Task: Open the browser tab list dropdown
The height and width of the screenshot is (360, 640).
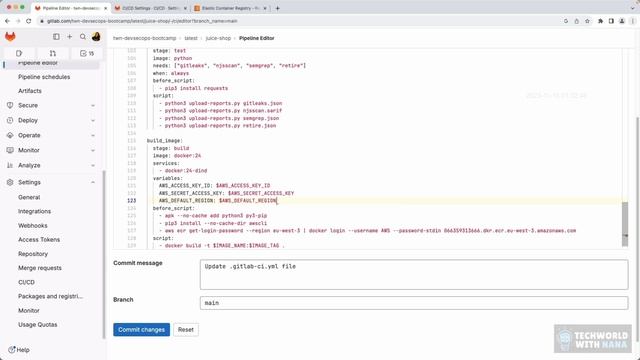Action: 633,8
